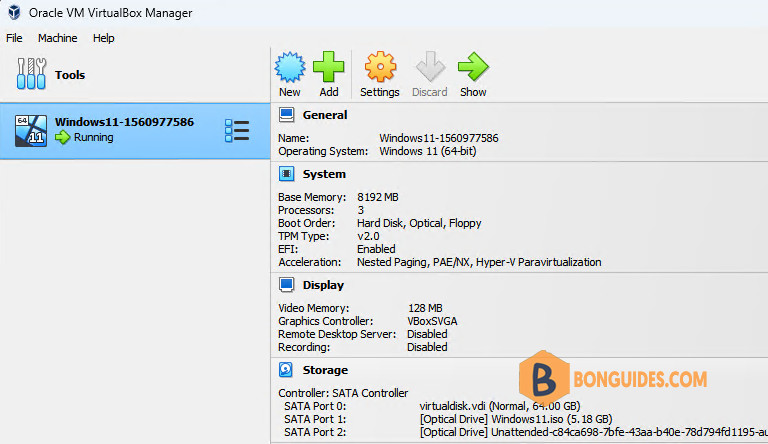
Task: Click SATA Port 0 virtualdisk.vdi entry
Action: coord(500,406)
